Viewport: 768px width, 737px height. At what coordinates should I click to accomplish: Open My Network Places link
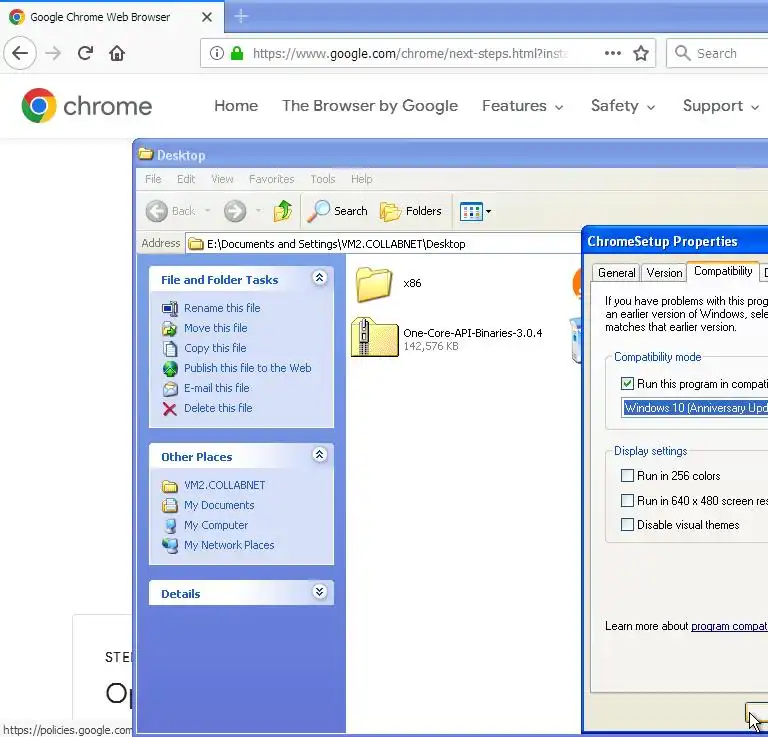pos(229,546)
